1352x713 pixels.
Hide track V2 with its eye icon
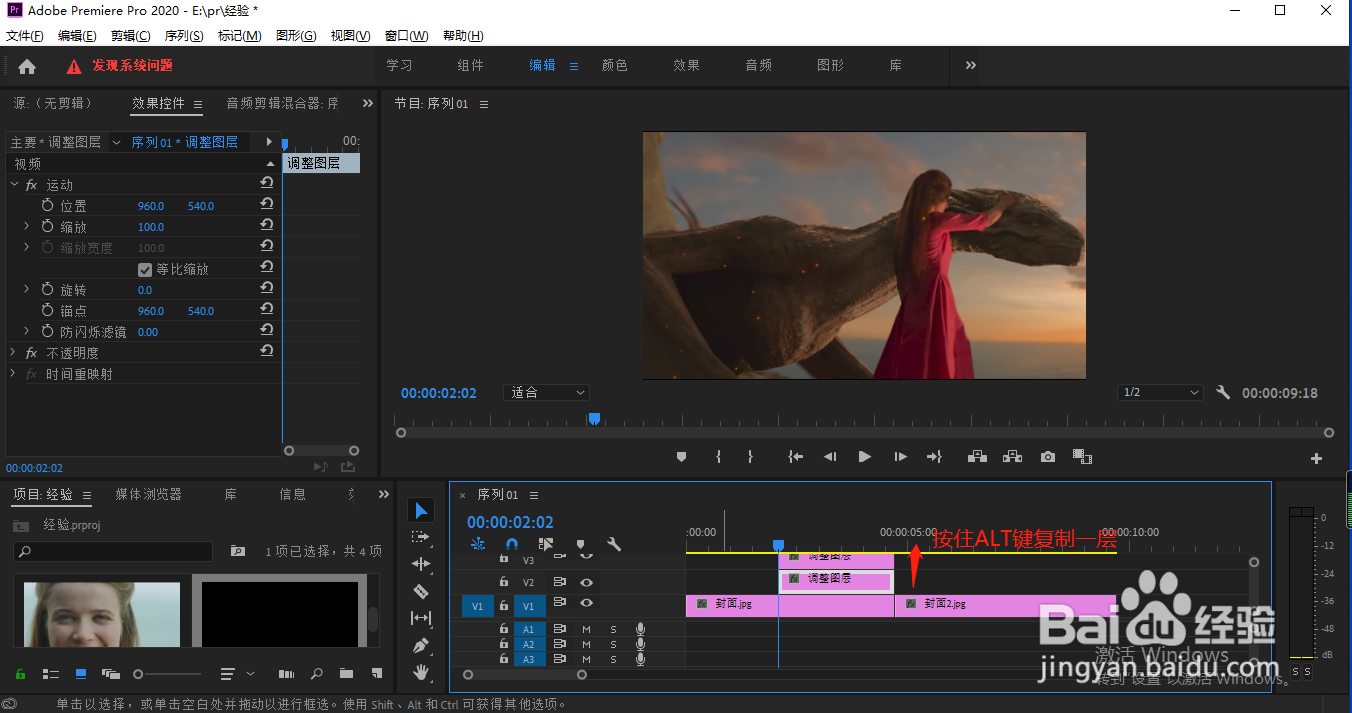pos(587,582)
